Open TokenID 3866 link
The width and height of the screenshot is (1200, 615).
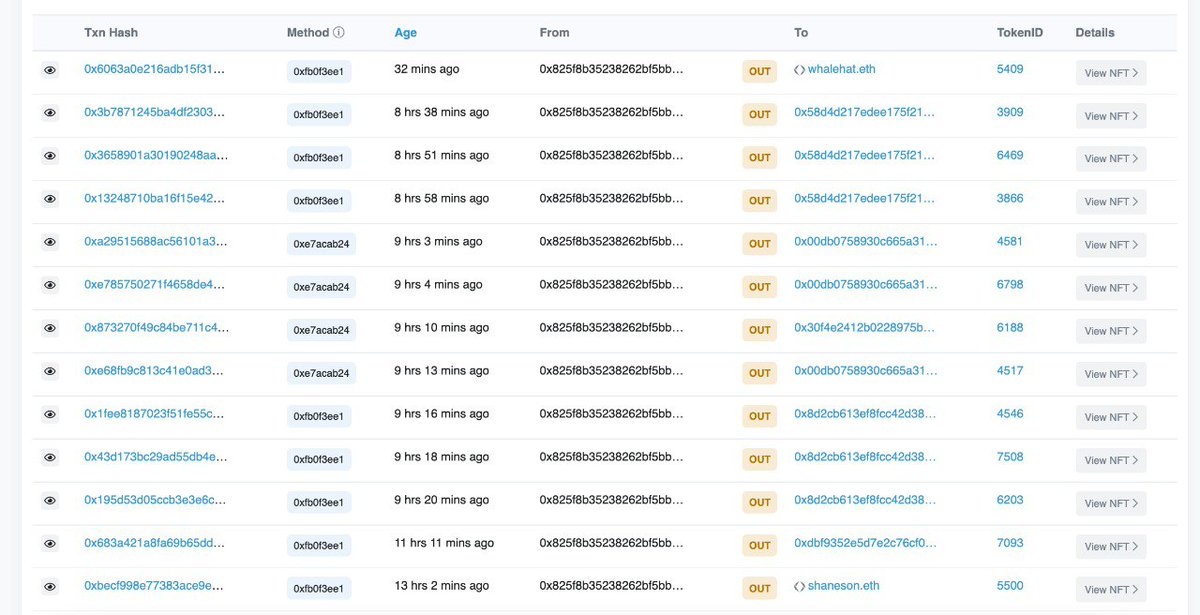1010,199
